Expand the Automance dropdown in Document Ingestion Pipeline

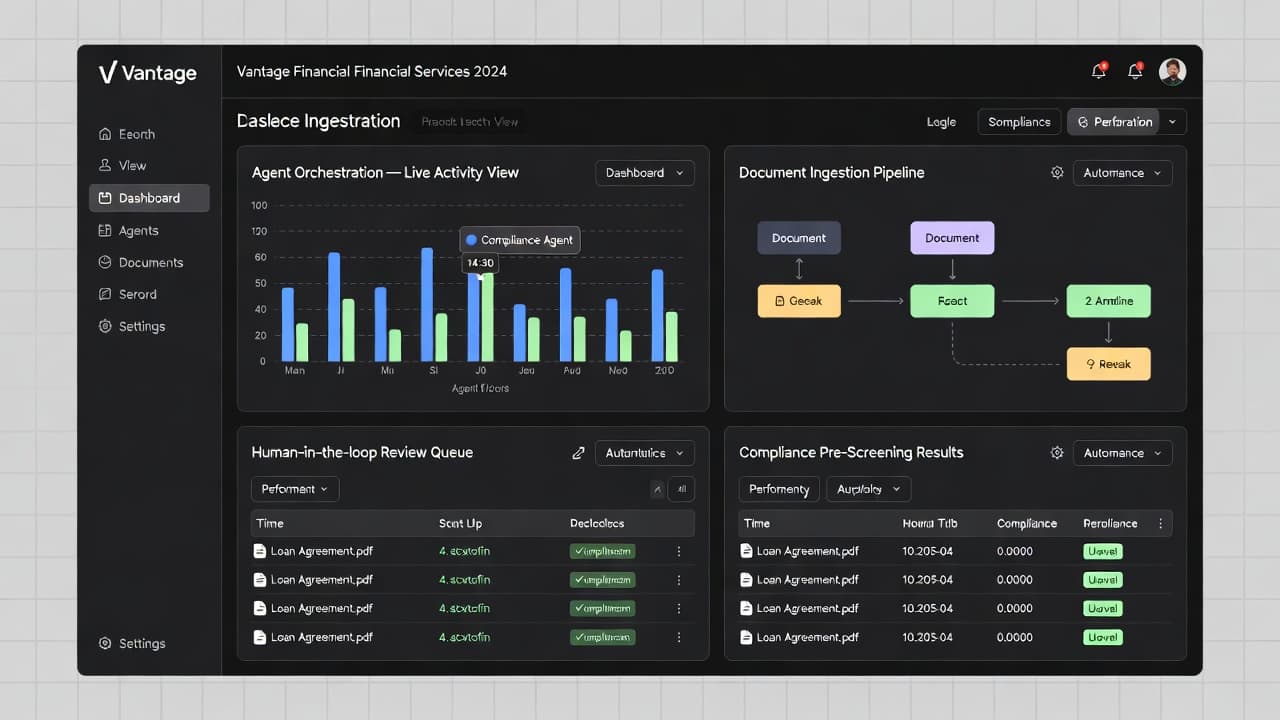tap(1122, 172)
